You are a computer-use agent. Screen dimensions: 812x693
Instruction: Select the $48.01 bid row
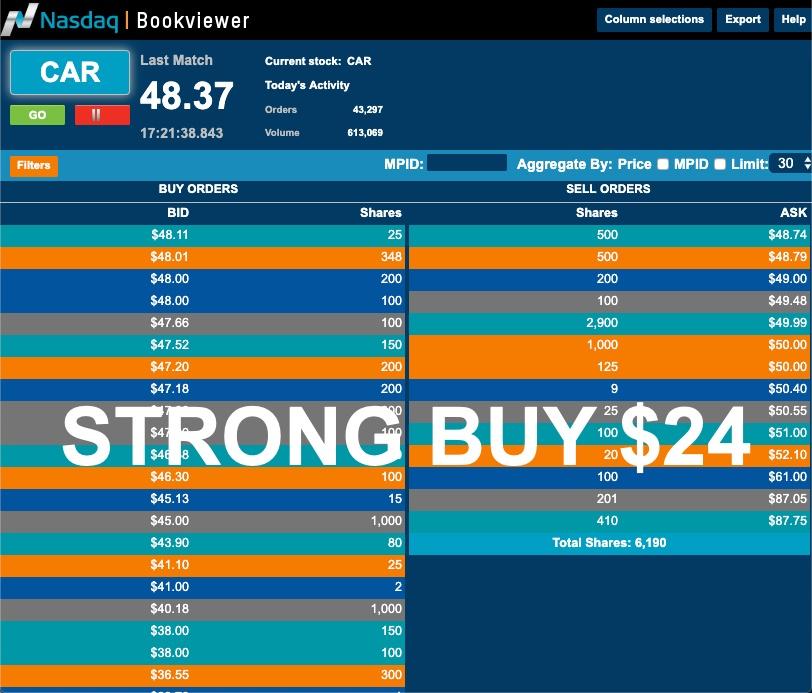pos(202,257)
